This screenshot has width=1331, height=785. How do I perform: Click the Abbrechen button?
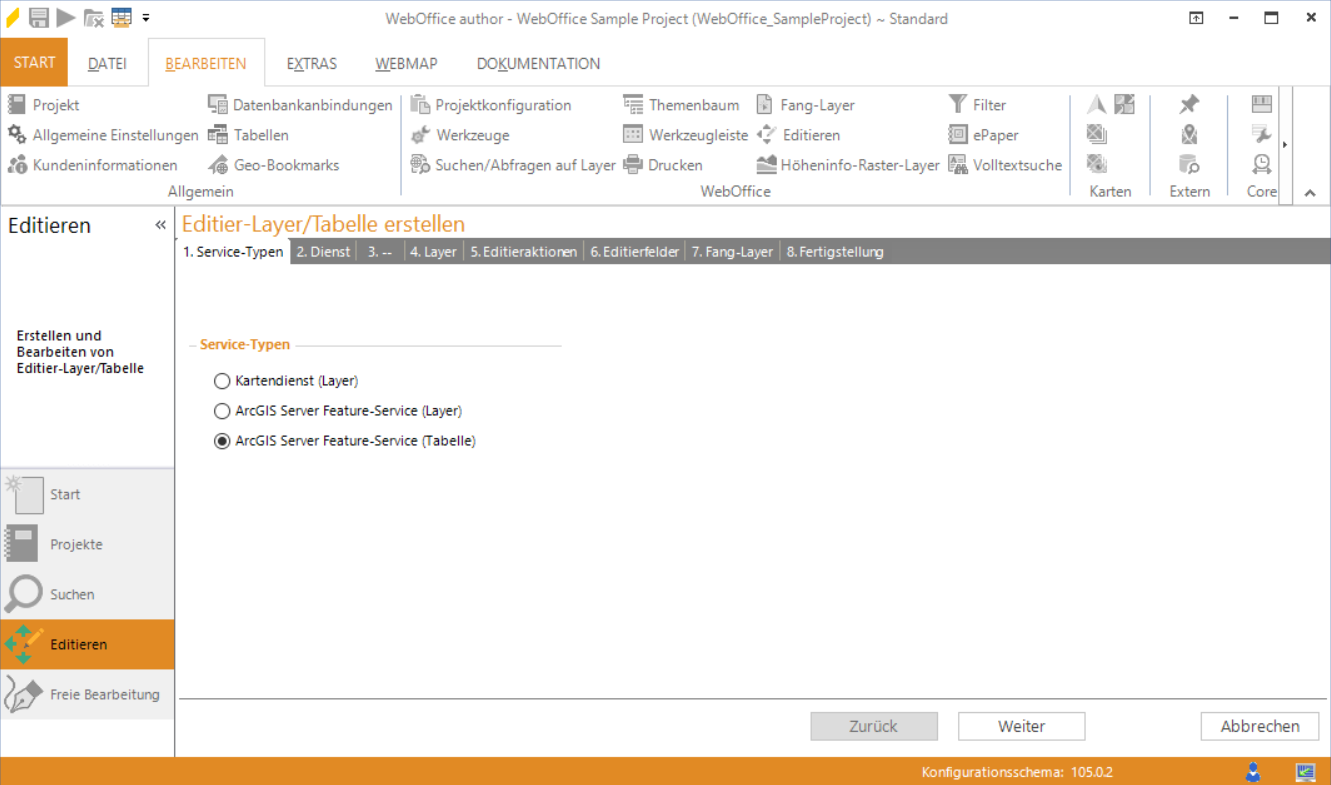tap(1260, 726)
